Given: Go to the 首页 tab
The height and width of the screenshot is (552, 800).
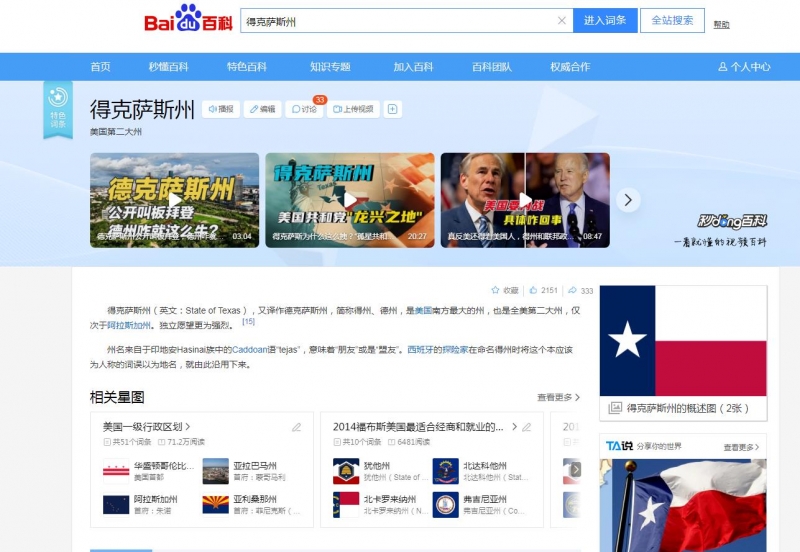Looking at the screenshot, I should pyautogui.click(x=101, y=67).
